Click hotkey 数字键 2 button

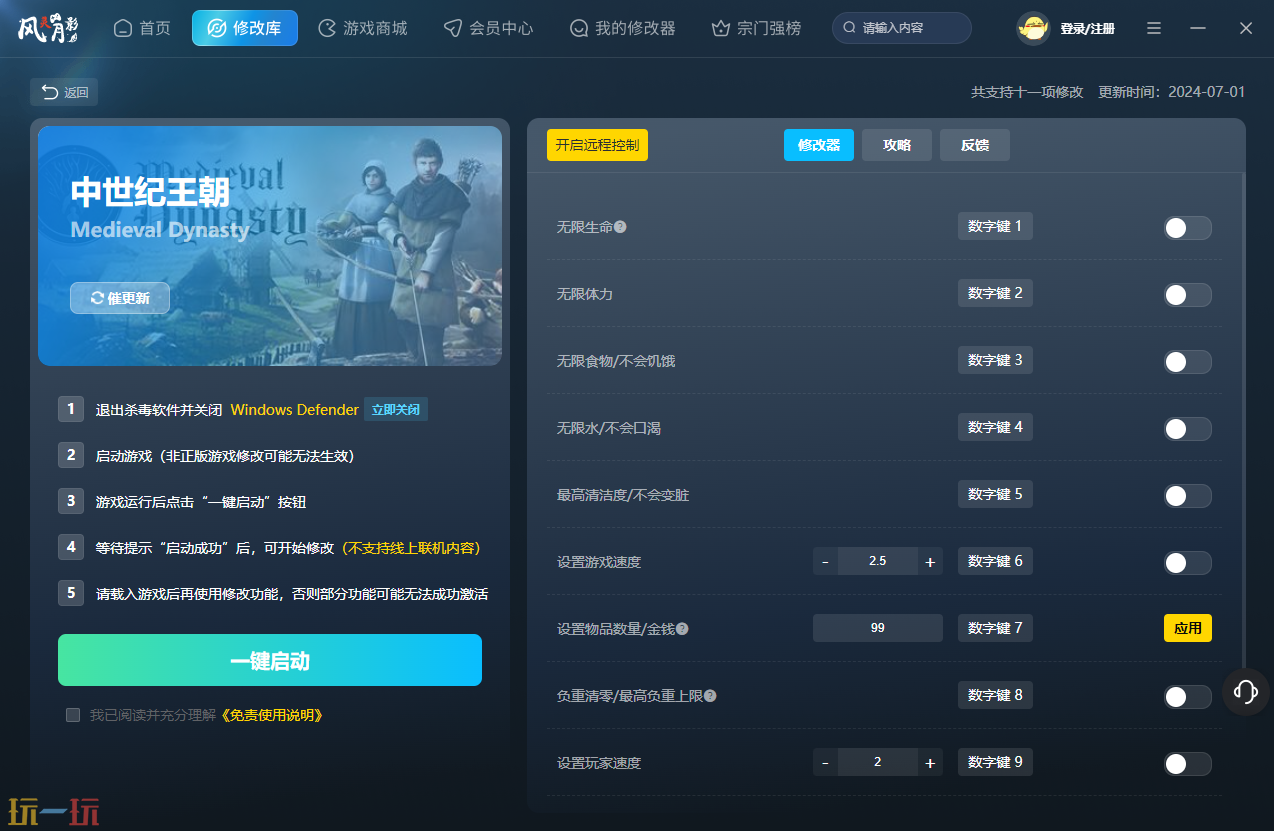point(995,293)
